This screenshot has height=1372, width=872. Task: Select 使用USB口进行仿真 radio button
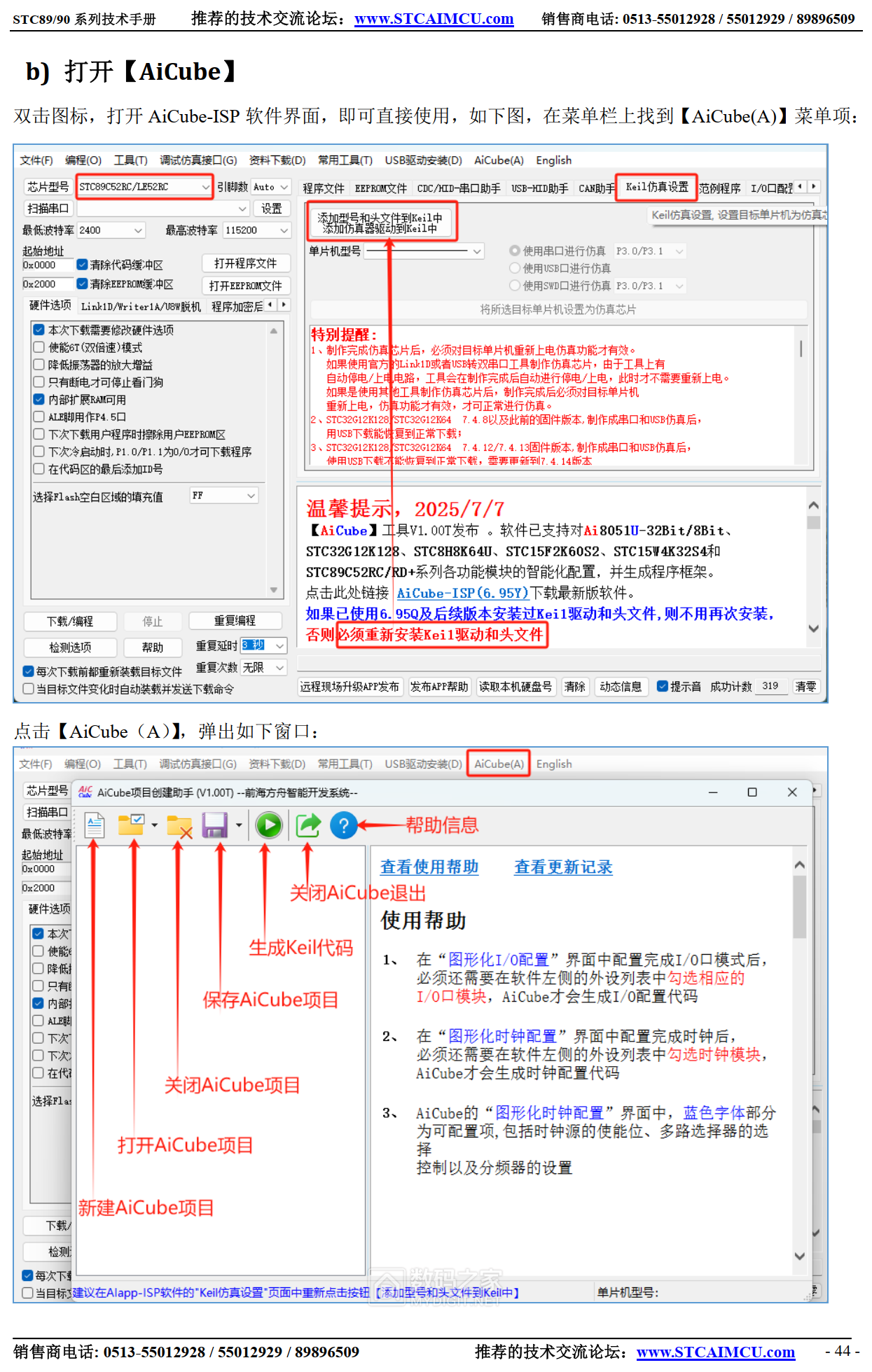[515, 268]
